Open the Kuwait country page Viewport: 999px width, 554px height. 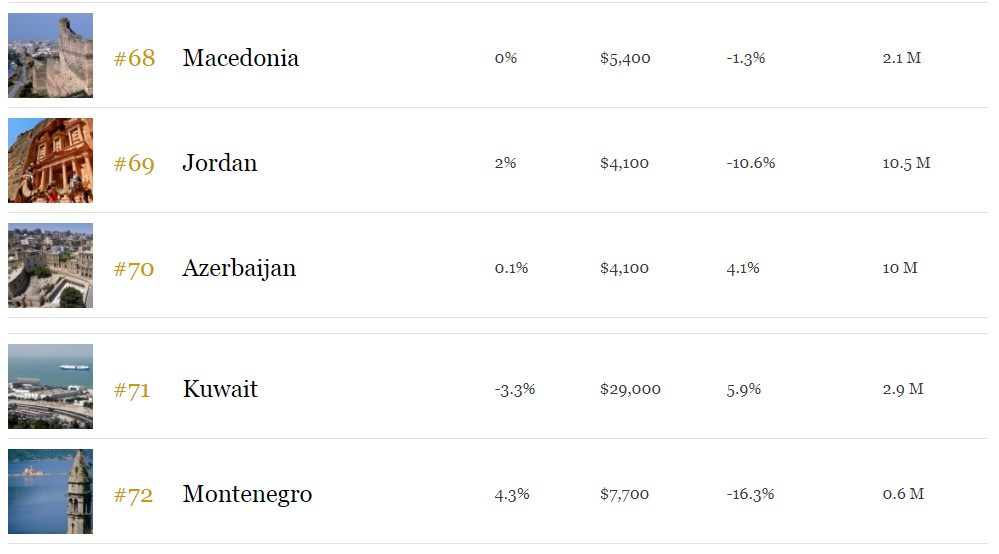point(220,389)
